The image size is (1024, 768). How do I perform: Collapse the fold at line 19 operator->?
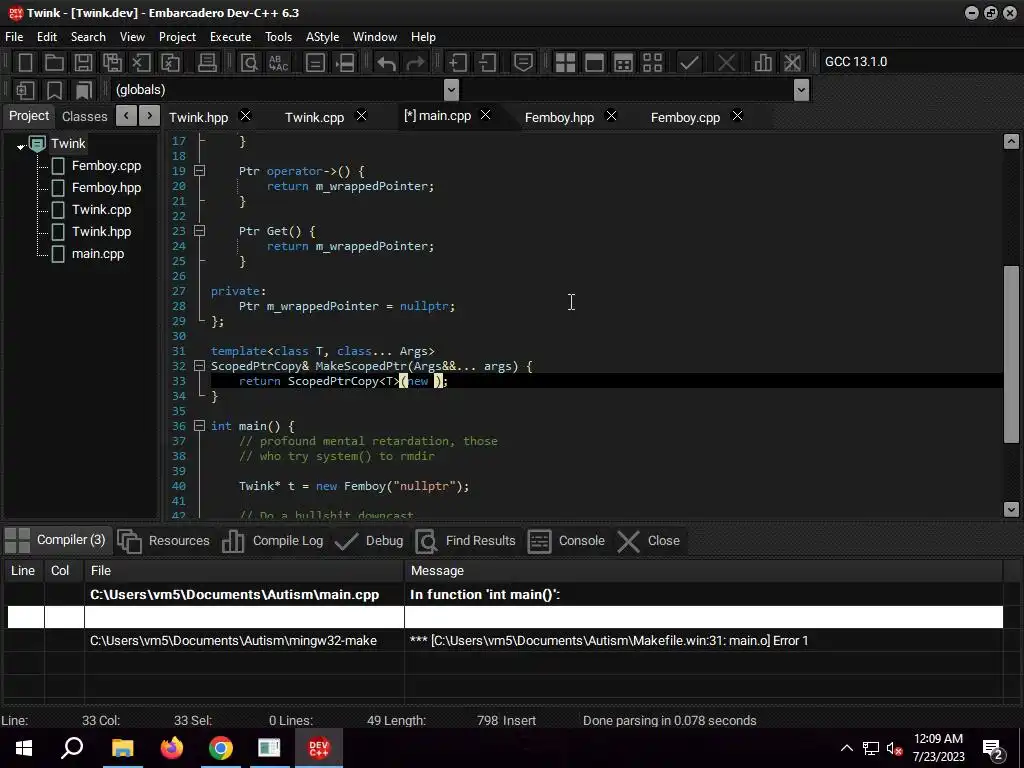click(200, 171)
